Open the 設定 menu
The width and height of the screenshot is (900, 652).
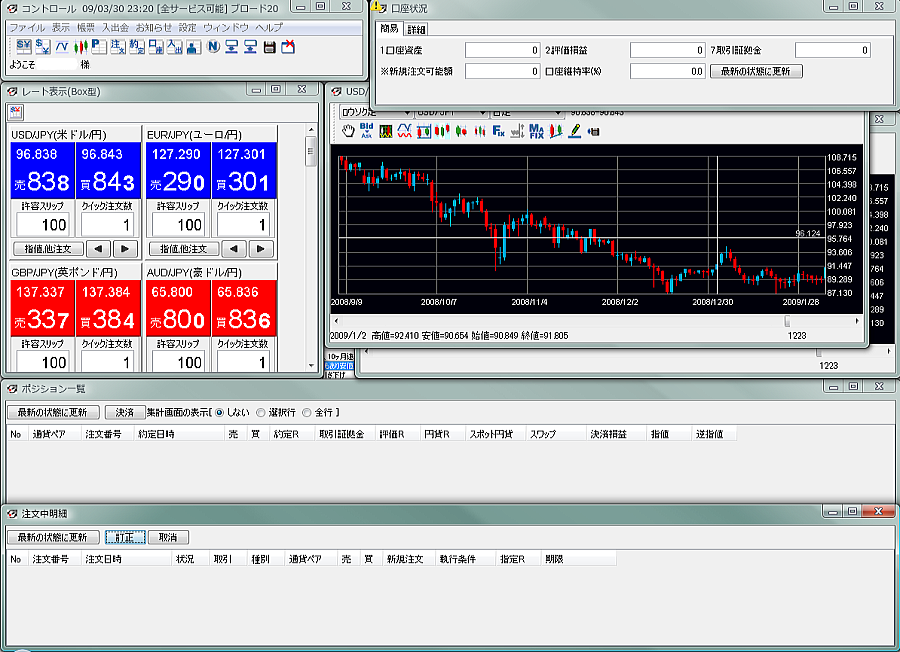[x=187, y=27]
